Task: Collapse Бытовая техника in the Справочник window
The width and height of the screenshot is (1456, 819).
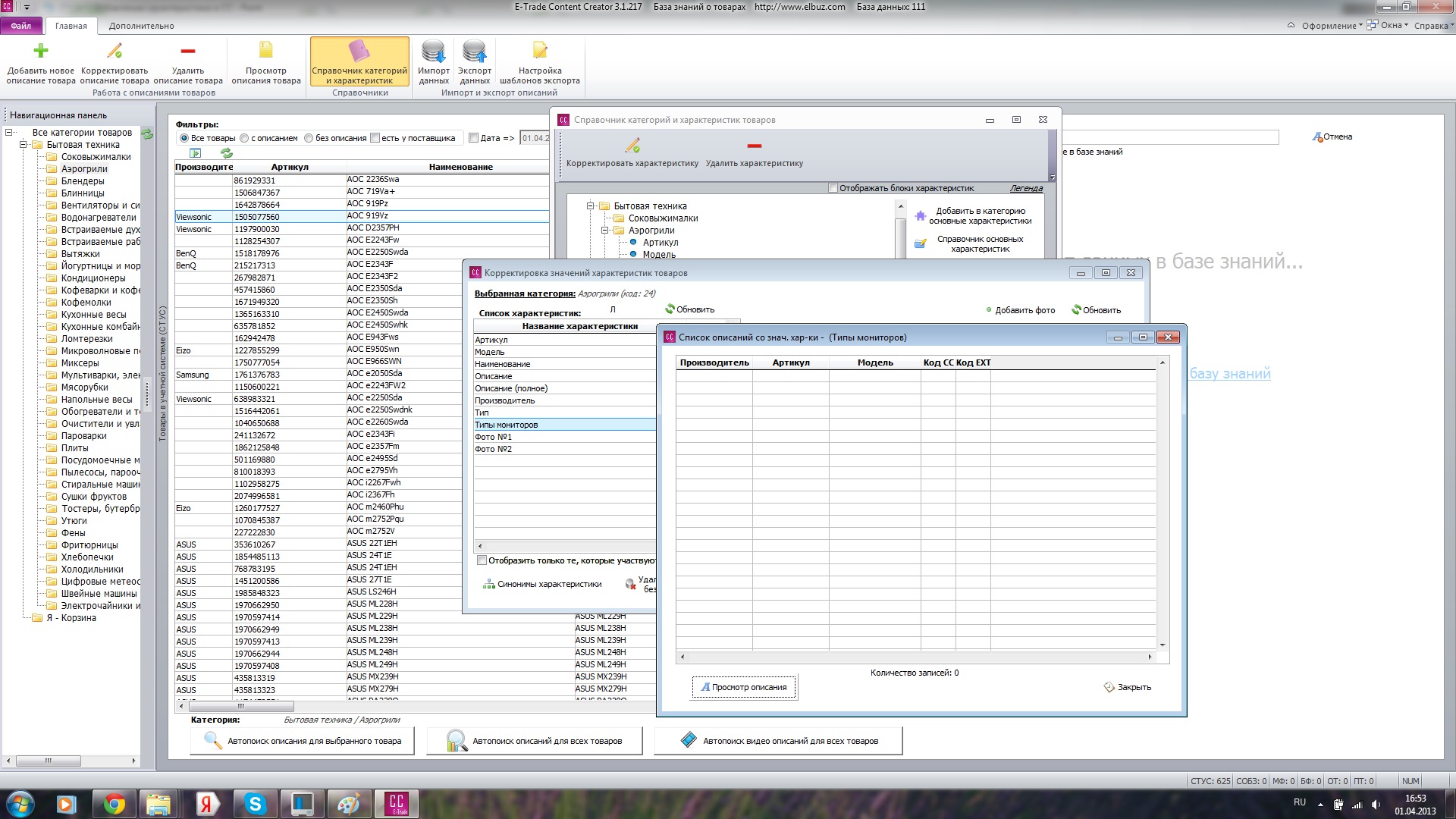Action: tap(590, 206)
